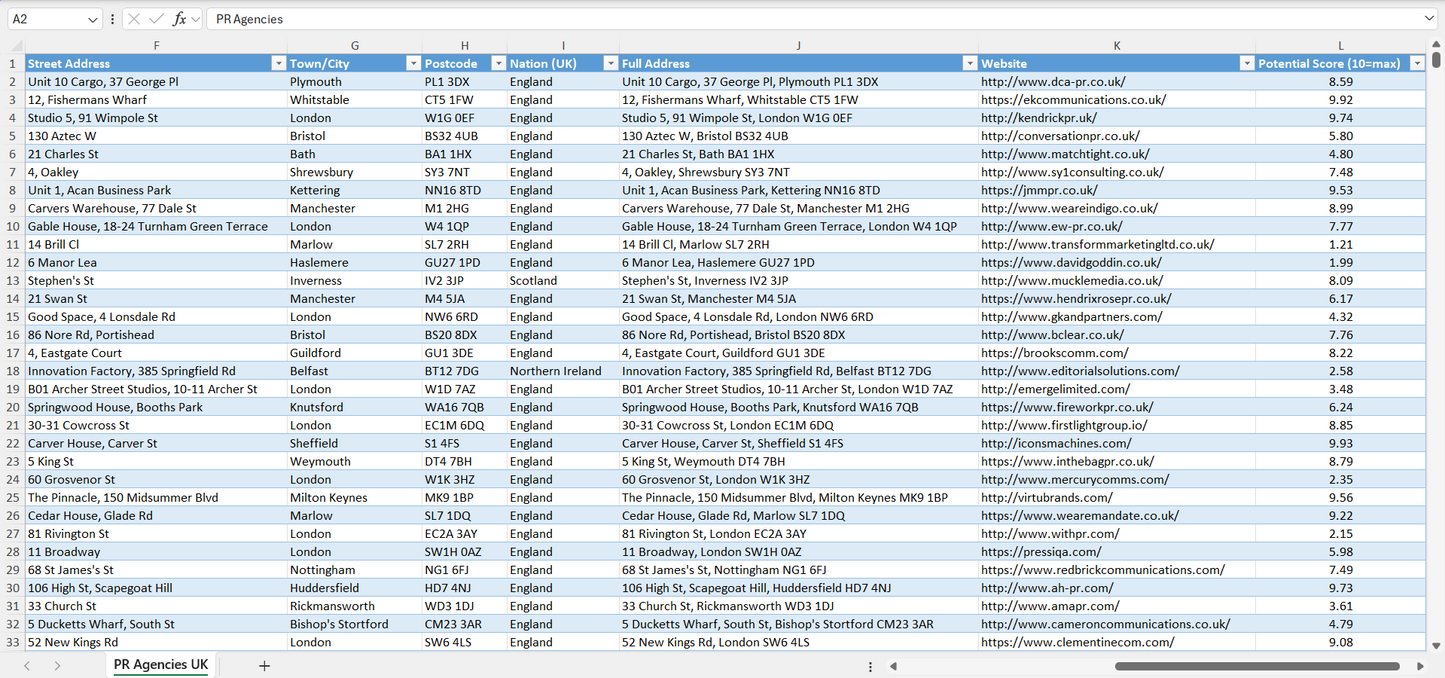Image resolution: width=1445 pixels, height=678 pixels.
Task: Open the Nation (UK) column filter menu
Action: 611,62
